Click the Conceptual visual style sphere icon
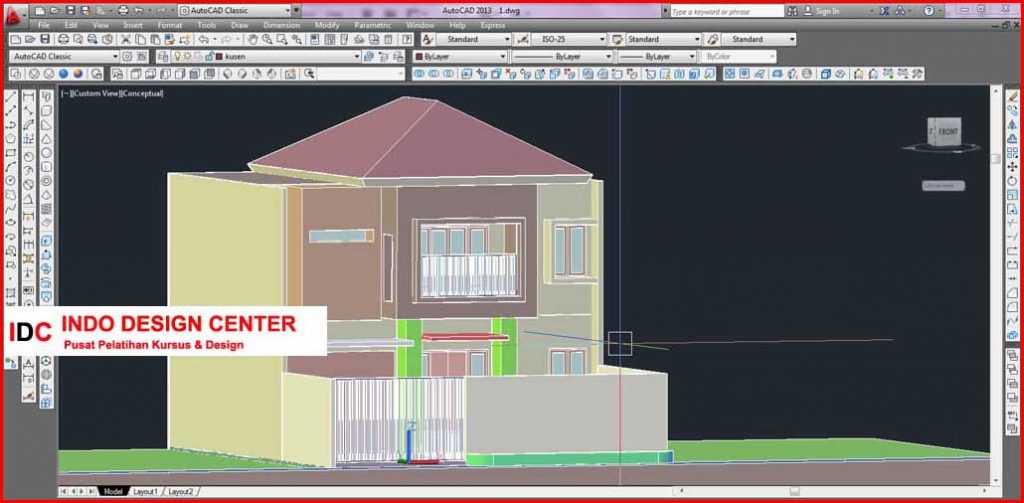Image resolution: width=1024 pixels, height=503 pixels. tap(78, 74)
